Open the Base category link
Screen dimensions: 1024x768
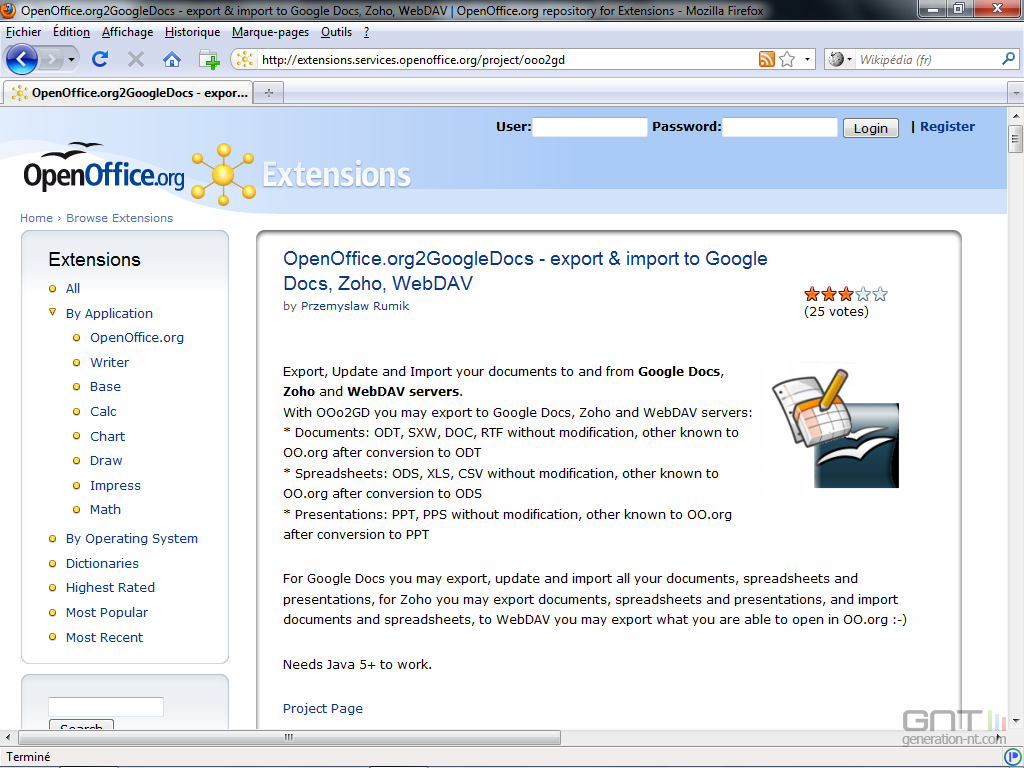[105, 387]
